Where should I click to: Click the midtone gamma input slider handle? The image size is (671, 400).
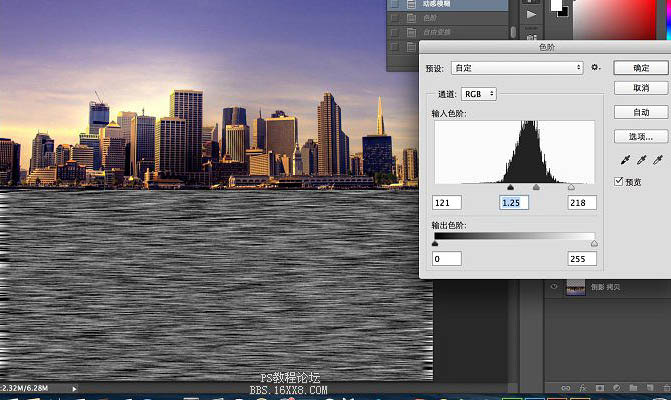pos(536,187)
